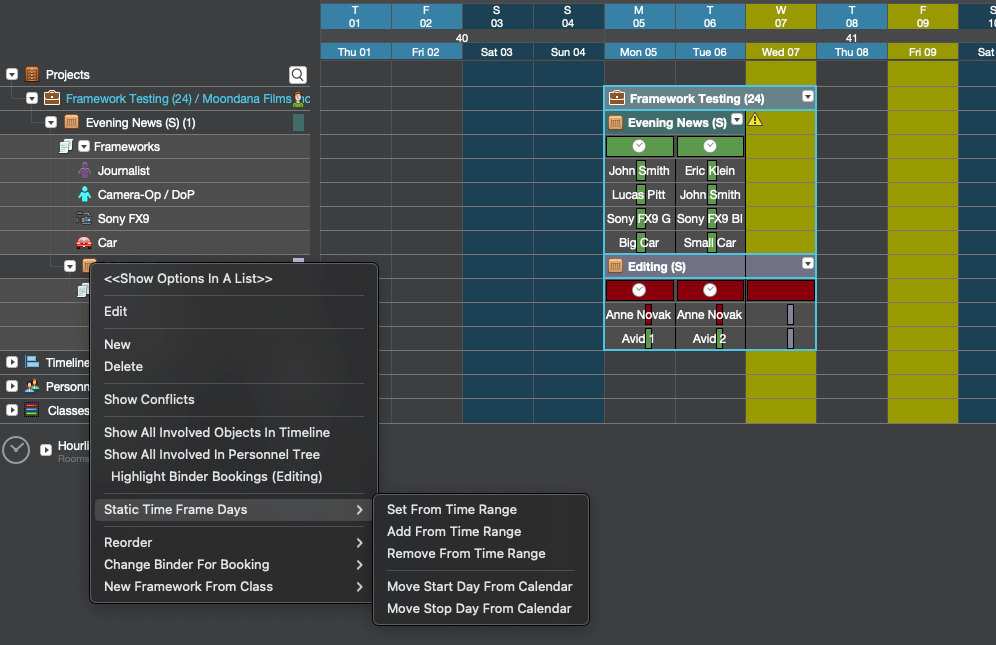Click the Sony FX9 camera icon
This screenshot has width=996, height=645.
84,219
